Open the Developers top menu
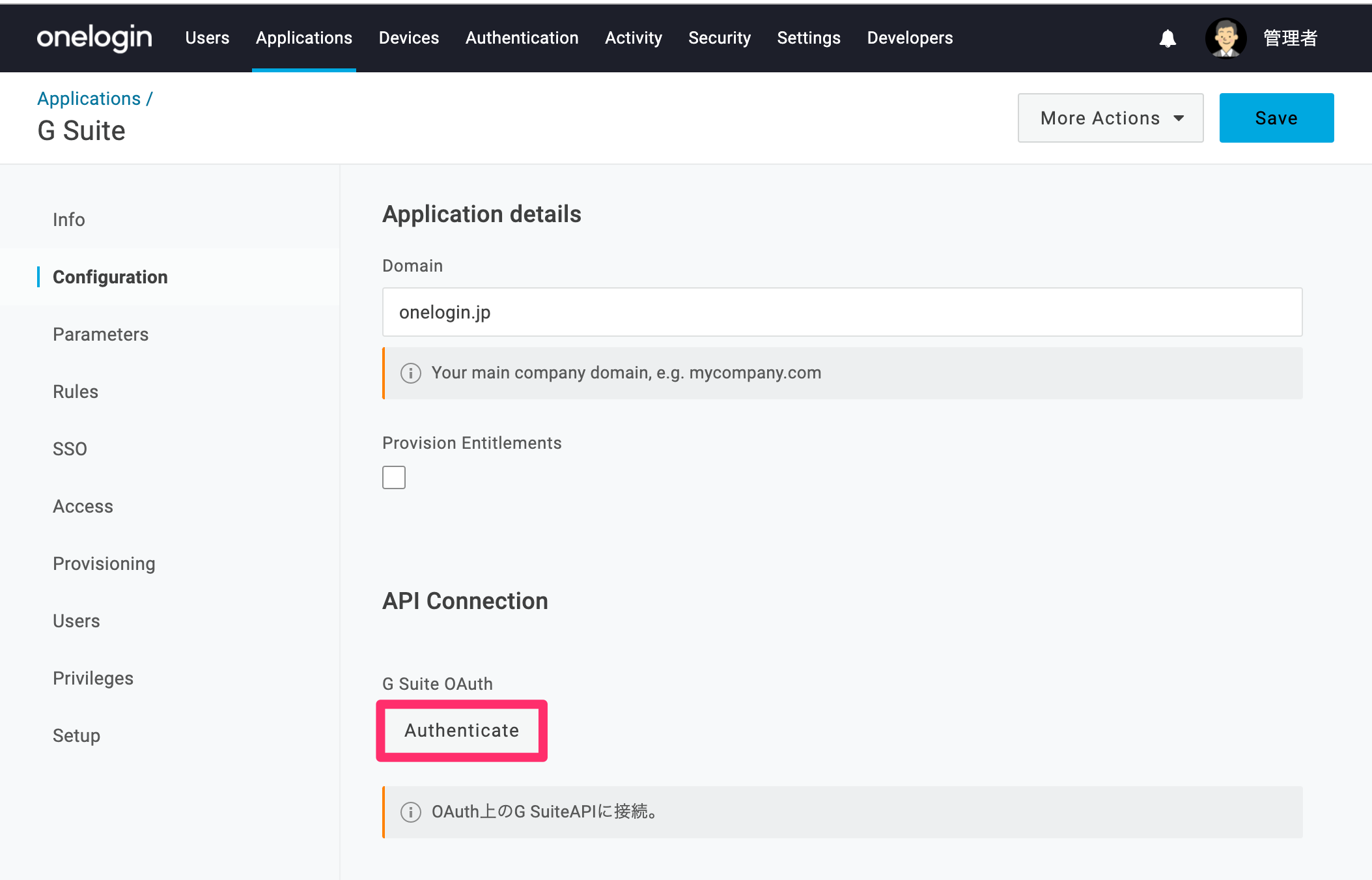 (x=910, y=38)
